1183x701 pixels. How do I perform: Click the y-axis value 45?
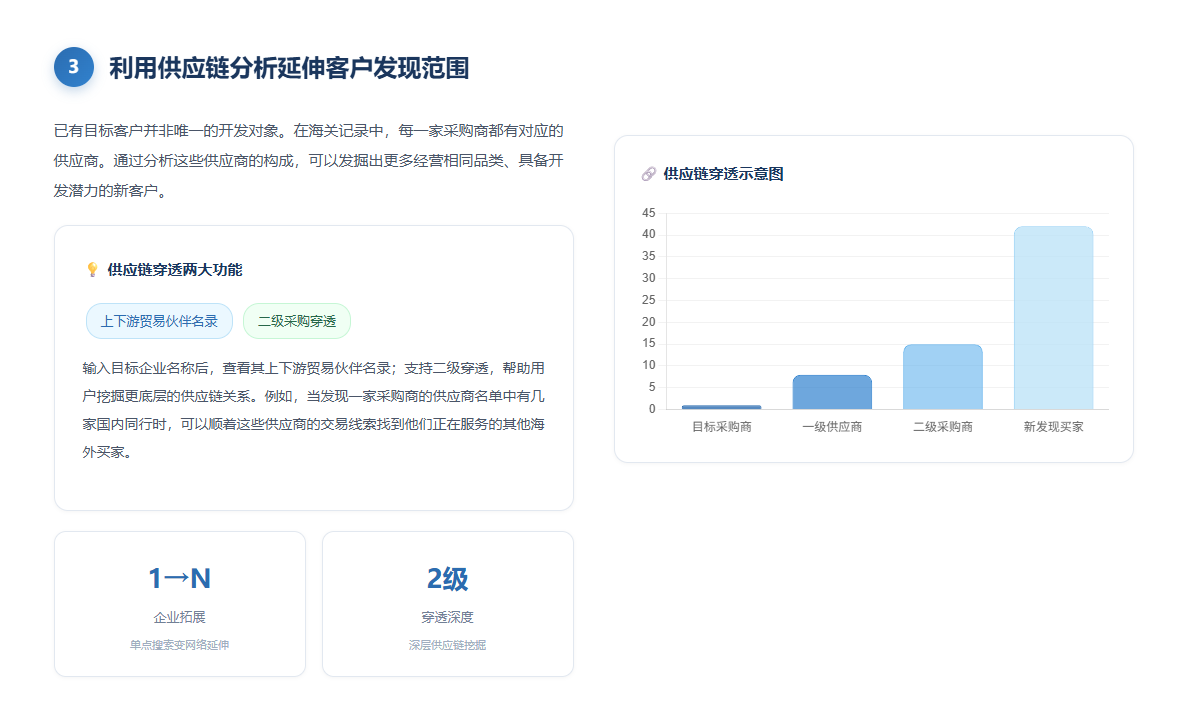pos(649,213)
